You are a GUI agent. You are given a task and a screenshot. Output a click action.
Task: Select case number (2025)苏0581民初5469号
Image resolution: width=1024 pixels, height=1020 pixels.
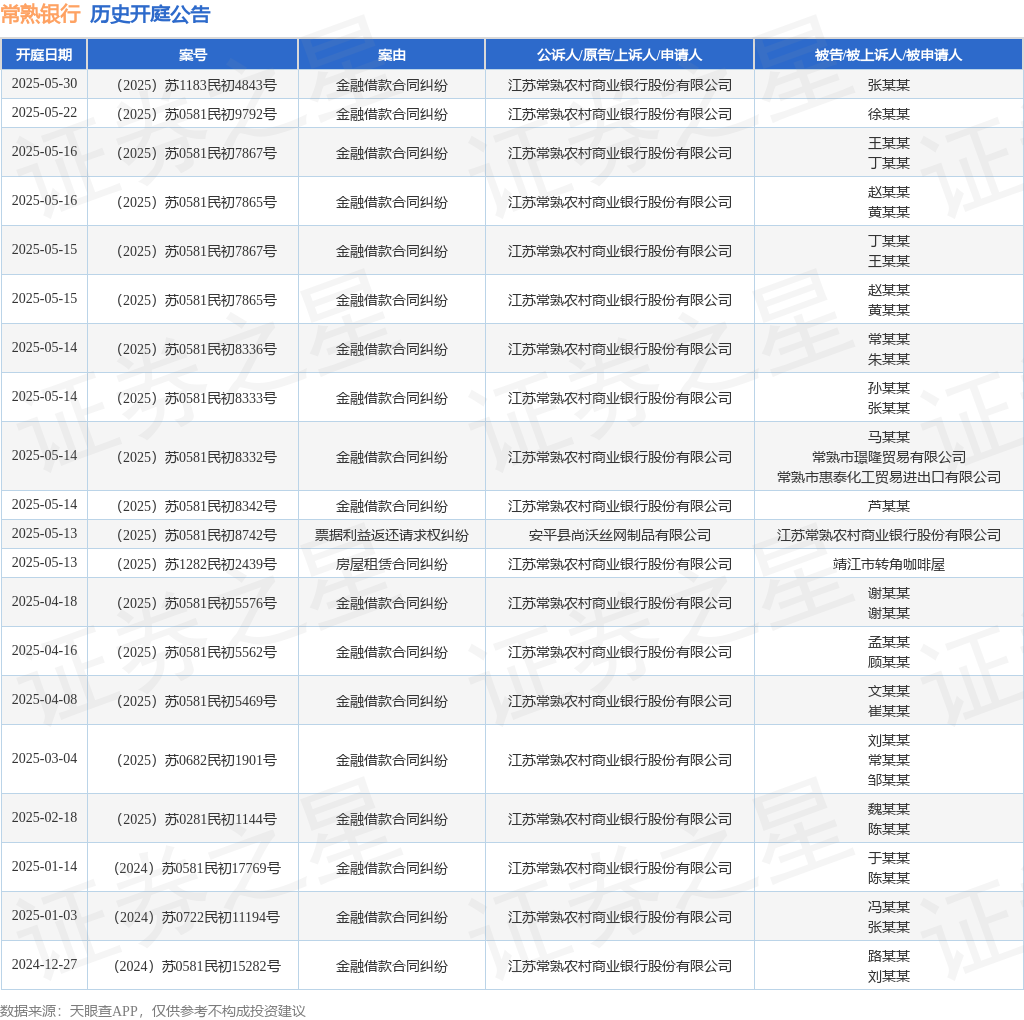click(x=195, y=701)
